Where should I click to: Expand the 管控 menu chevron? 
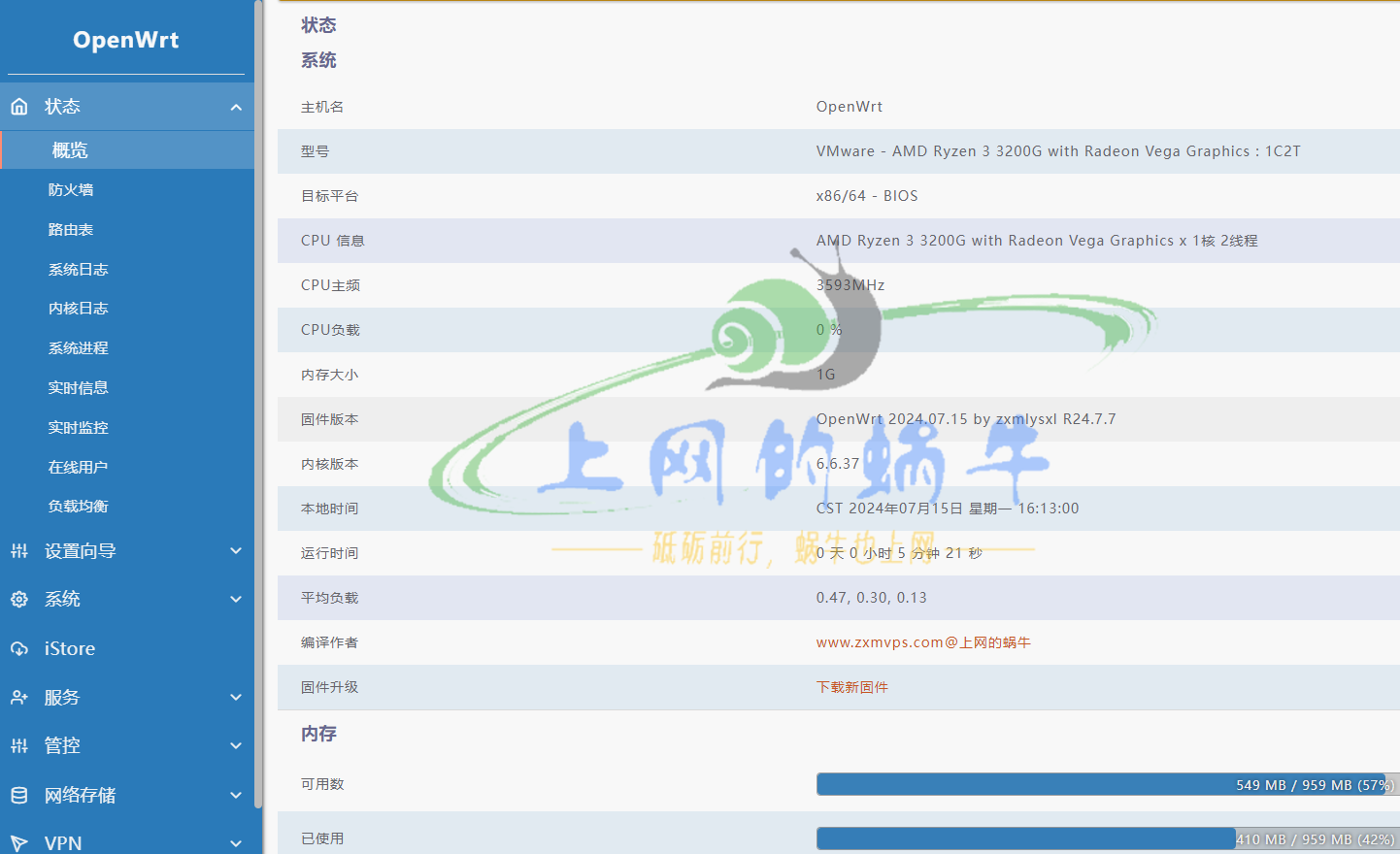[236, 746]
